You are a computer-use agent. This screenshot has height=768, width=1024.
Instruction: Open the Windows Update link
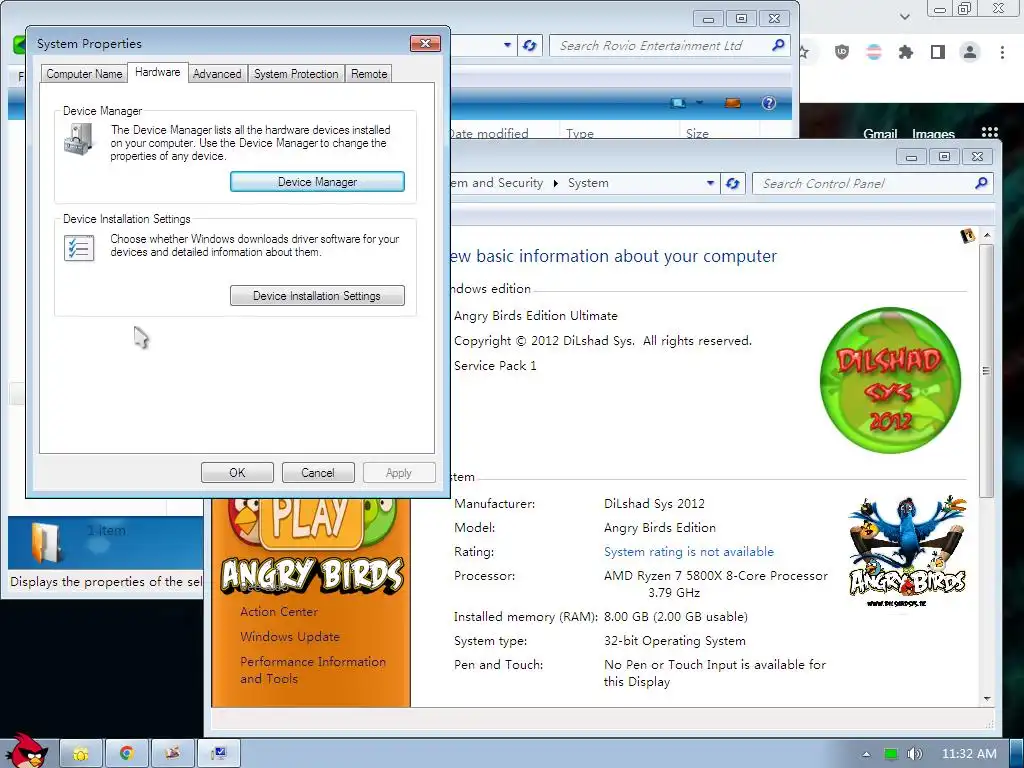[x=290, y=637]
